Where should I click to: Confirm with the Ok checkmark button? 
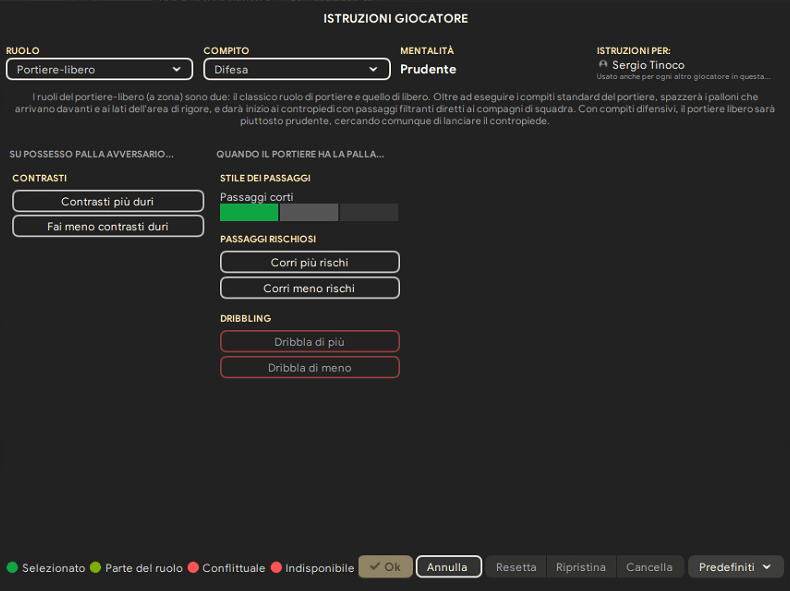coord(385,567)
